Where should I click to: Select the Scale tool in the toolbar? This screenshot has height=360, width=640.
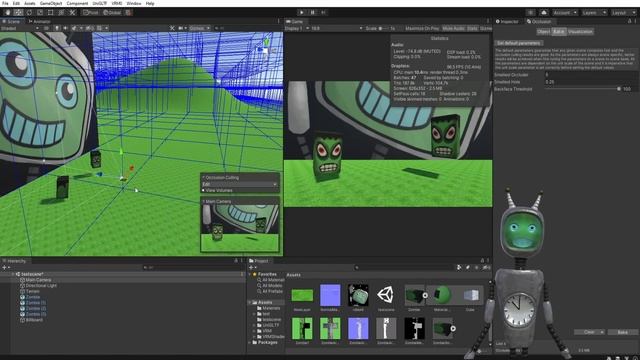coord(40,13)
